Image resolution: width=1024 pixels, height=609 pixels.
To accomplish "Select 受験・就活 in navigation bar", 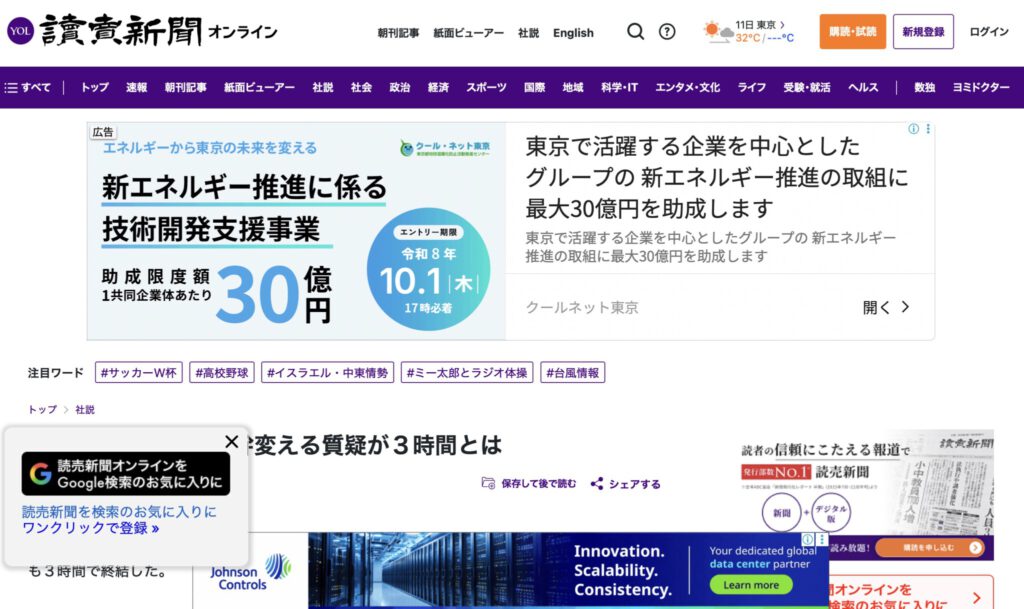I will (x=807, y=87).
